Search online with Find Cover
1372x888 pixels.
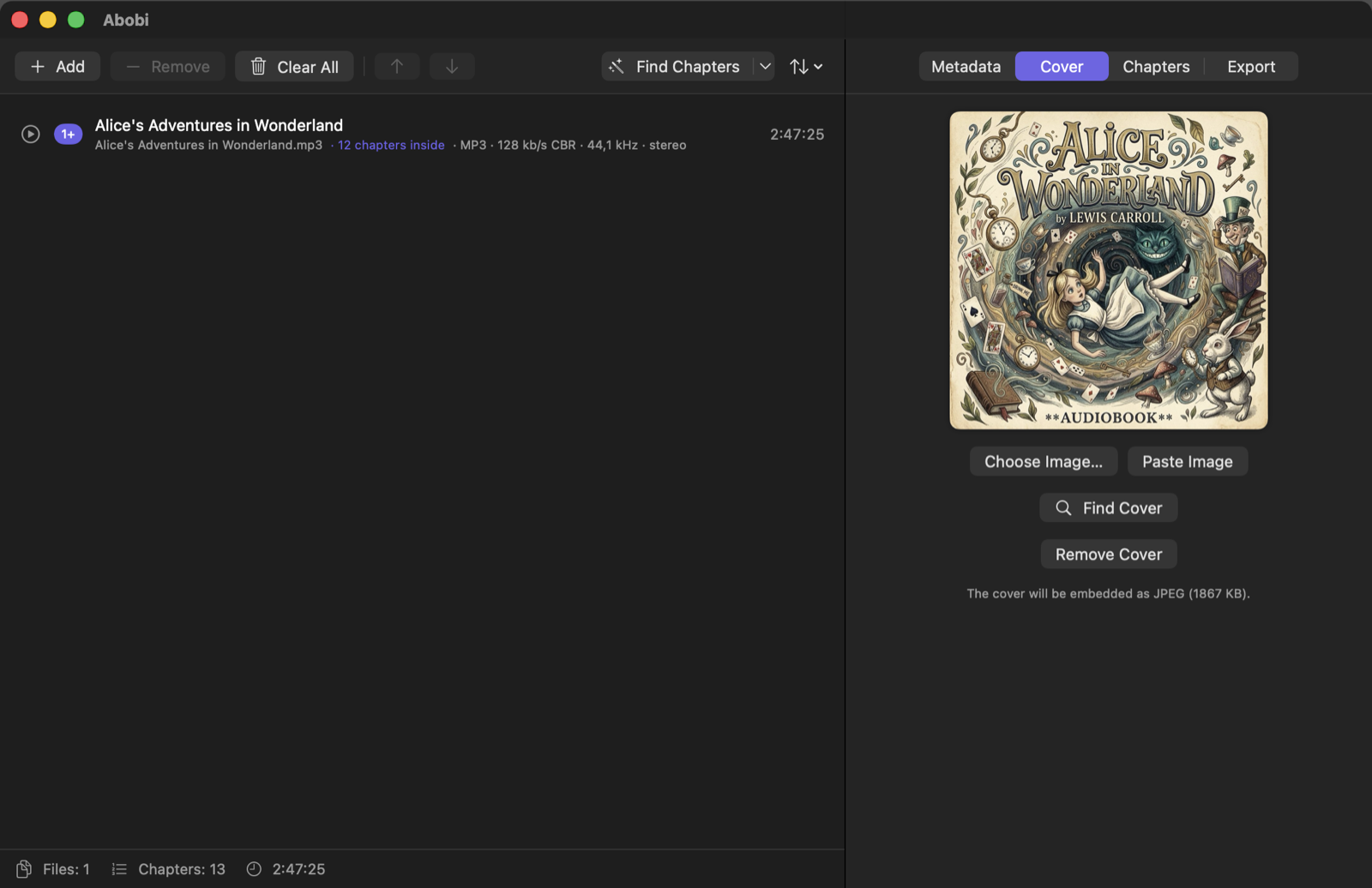click(x=1109, y=507)
